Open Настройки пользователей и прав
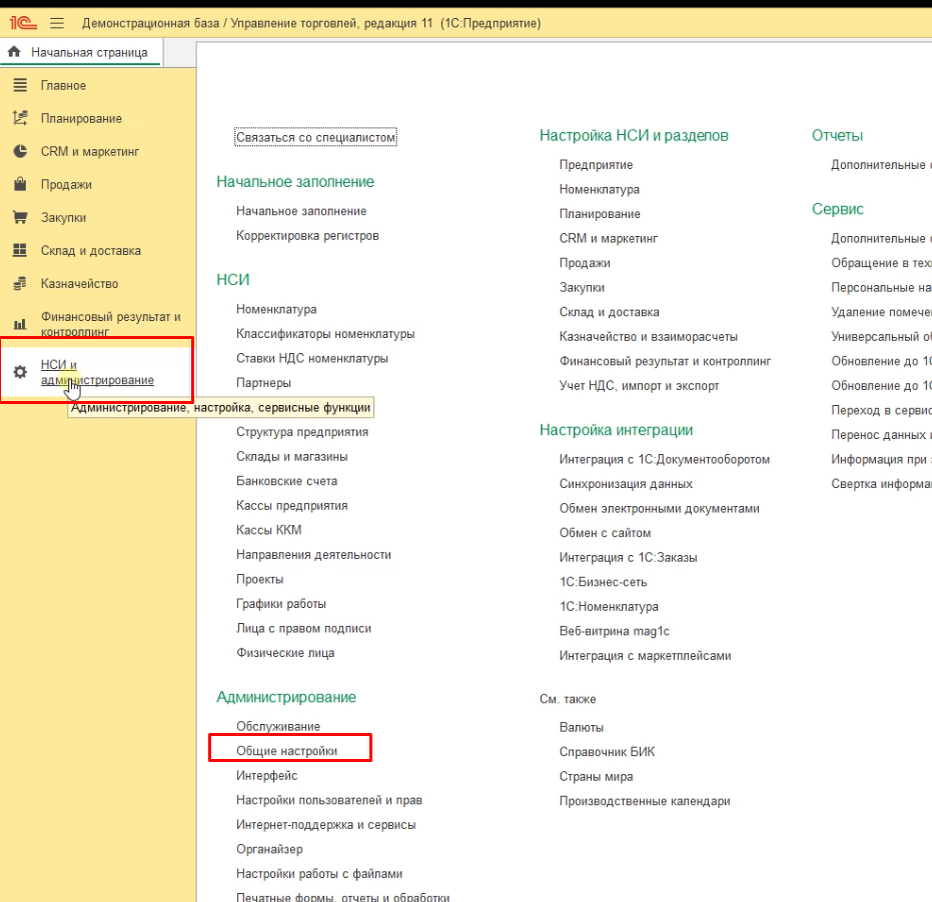Screen dimensions: 932x902 tap(329, 800)
